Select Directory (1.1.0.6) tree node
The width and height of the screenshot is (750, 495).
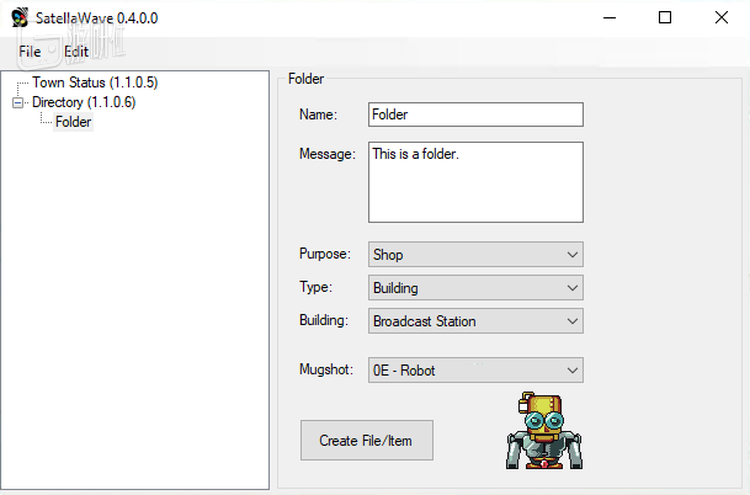coord(83,102)
